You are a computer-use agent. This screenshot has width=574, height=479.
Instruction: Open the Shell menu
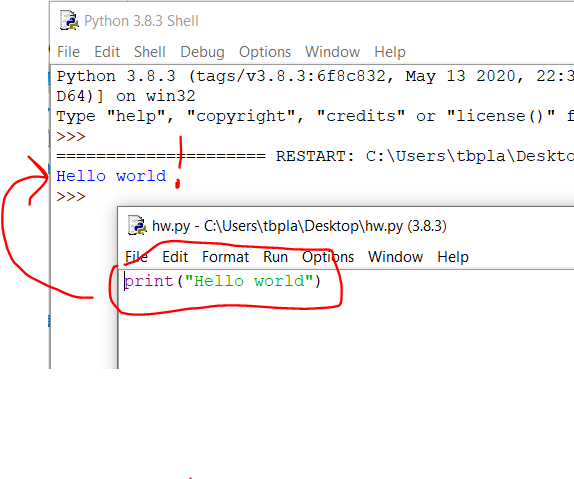(150, 52)
